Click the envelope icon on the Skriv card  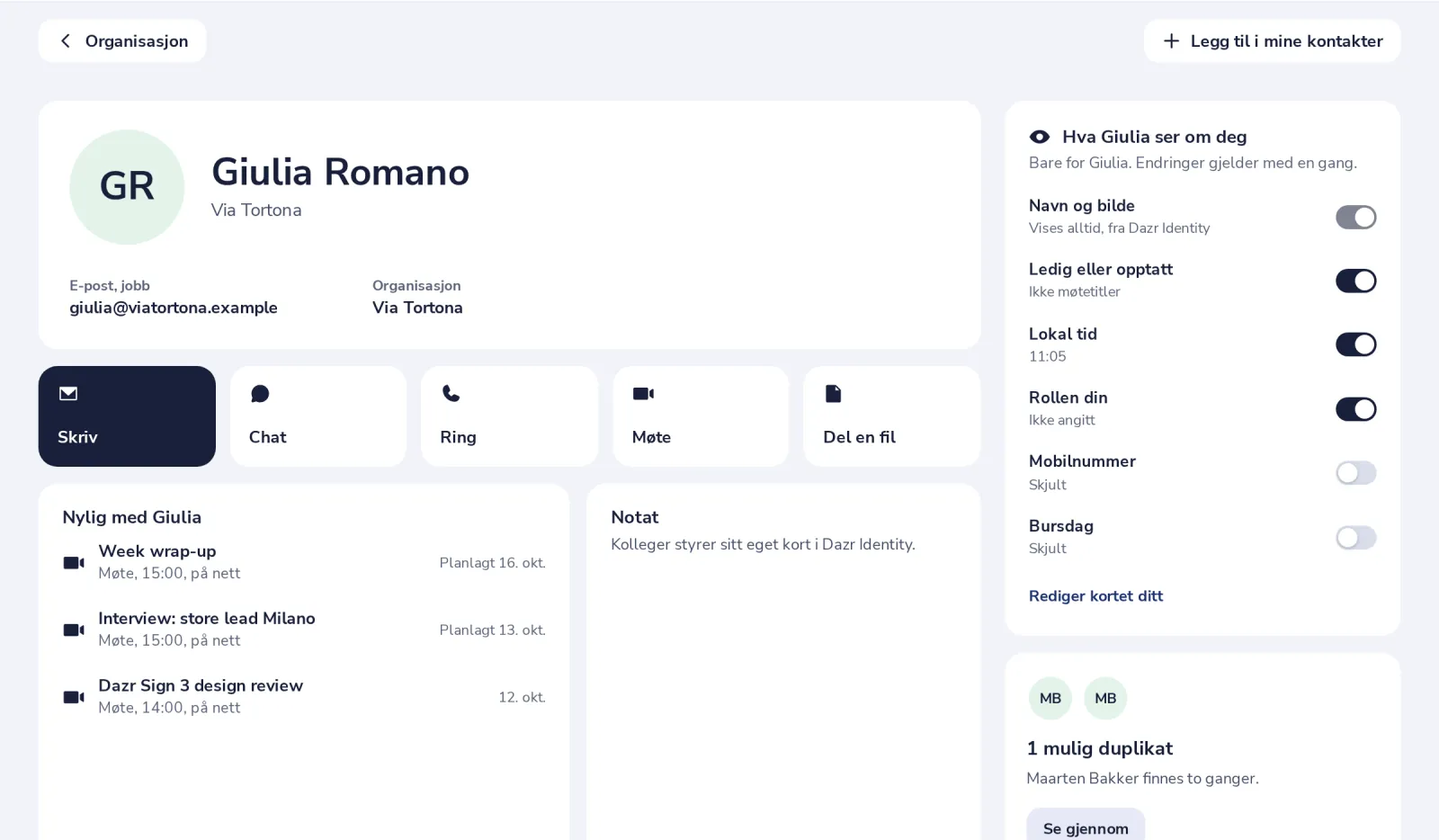point(68,393)
